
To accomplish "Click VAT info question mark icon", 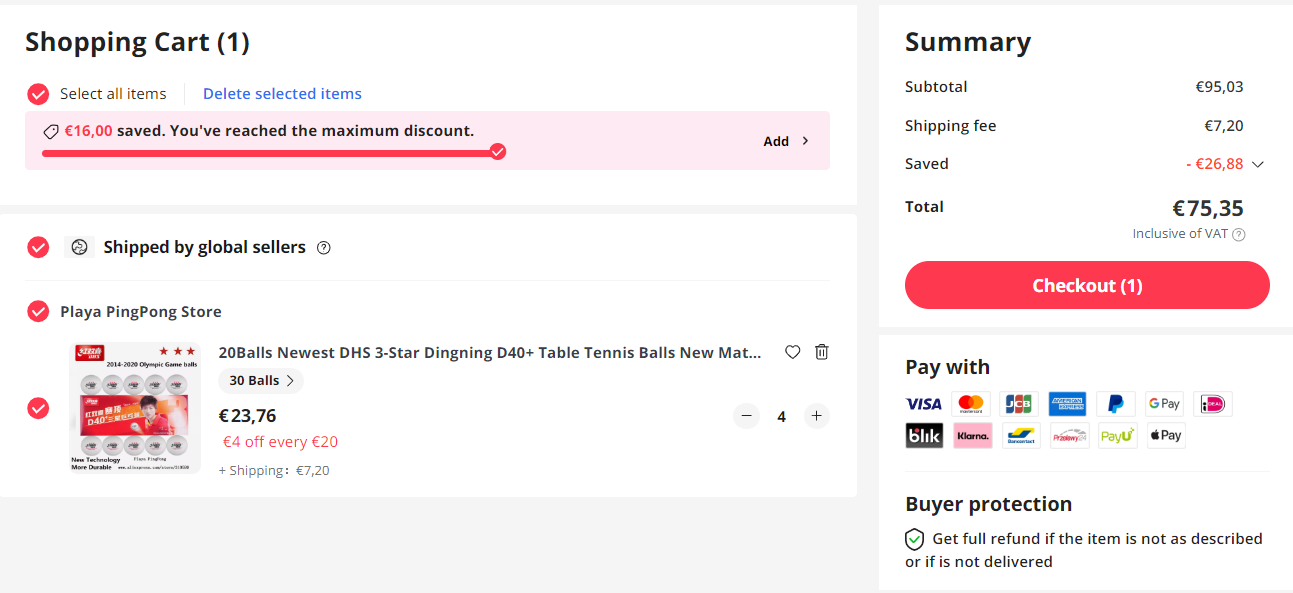I will (x=1238, y=234).
